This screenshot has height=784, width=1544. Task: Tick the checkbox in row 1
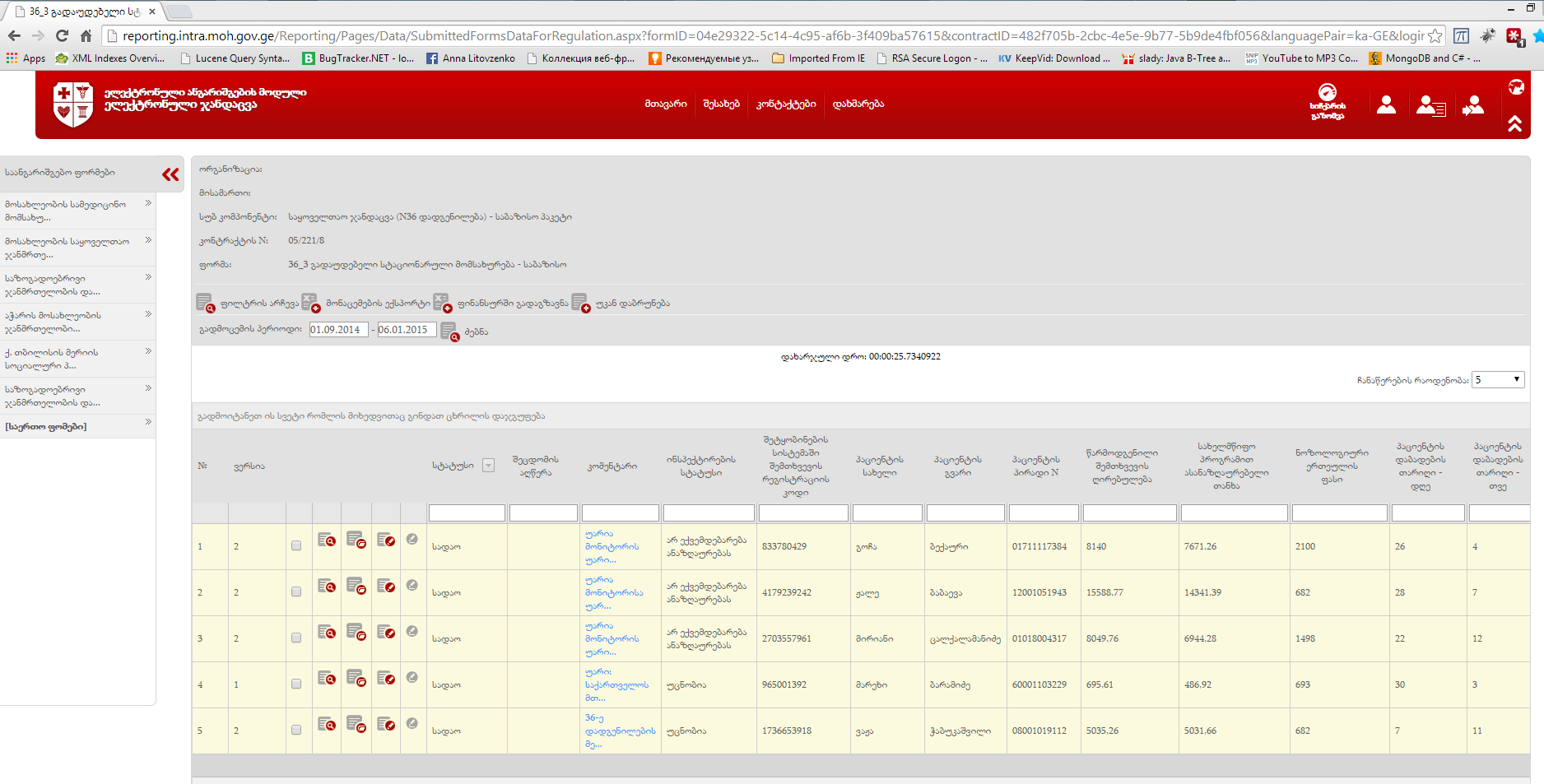(296, 546)
